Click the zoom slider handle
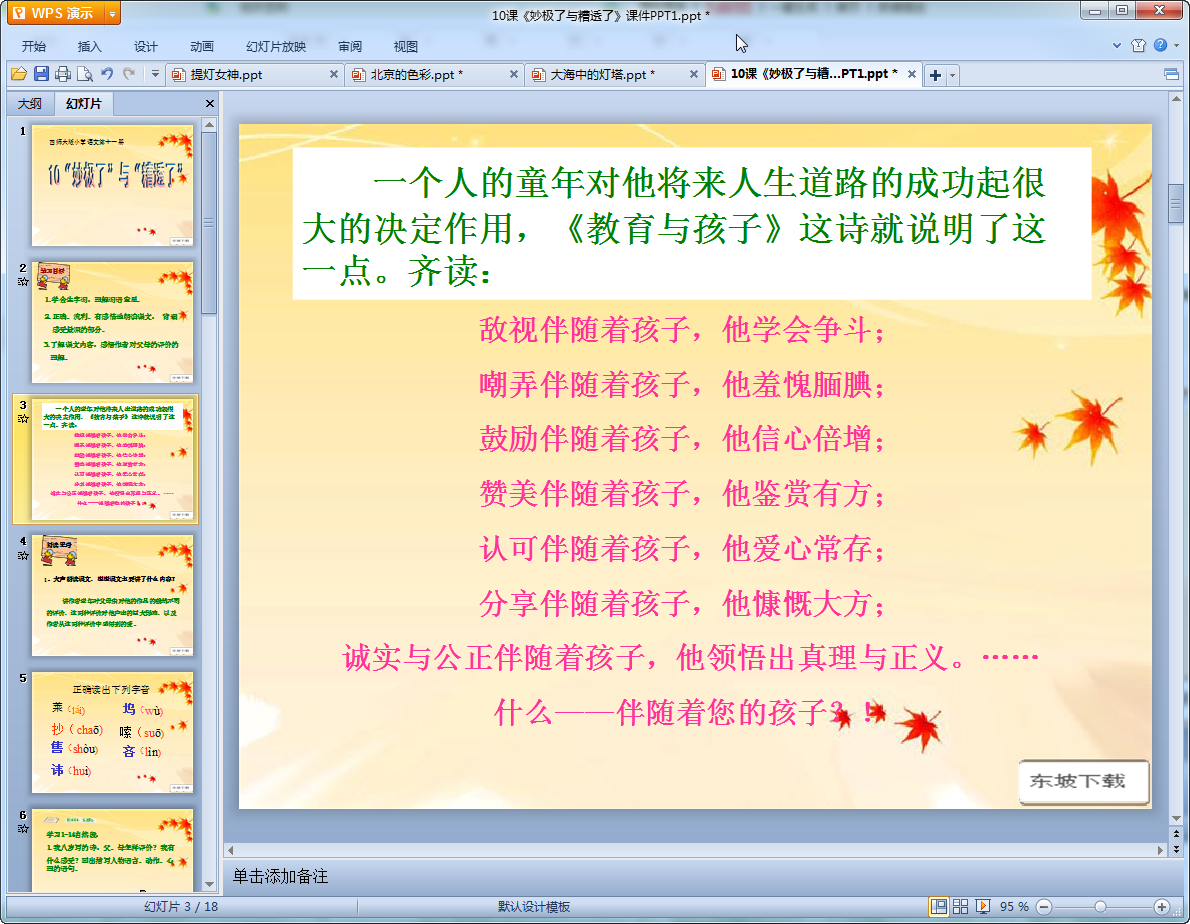The image size is (1190, 924). 1100,906
